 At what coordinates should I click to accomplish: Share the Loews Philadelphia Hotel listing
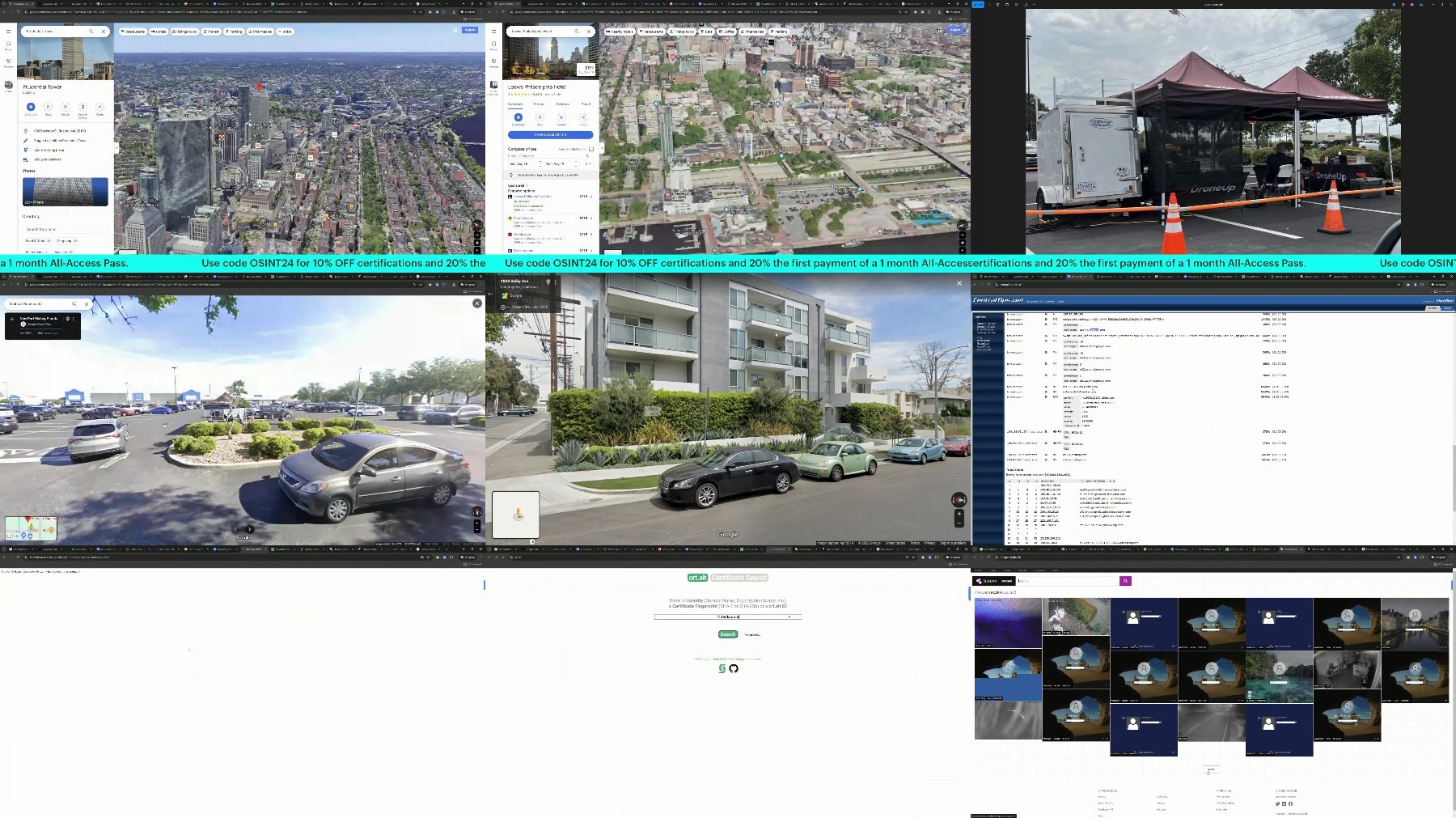coord(582,119)
